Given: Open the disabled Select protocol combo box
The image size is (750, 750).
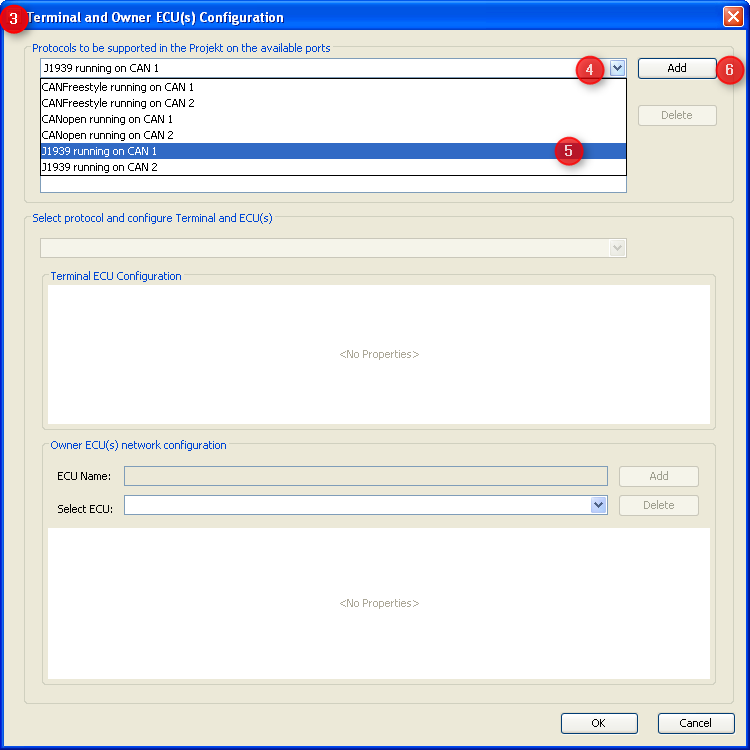Looking at the screenshot, I should pos(333,248).
